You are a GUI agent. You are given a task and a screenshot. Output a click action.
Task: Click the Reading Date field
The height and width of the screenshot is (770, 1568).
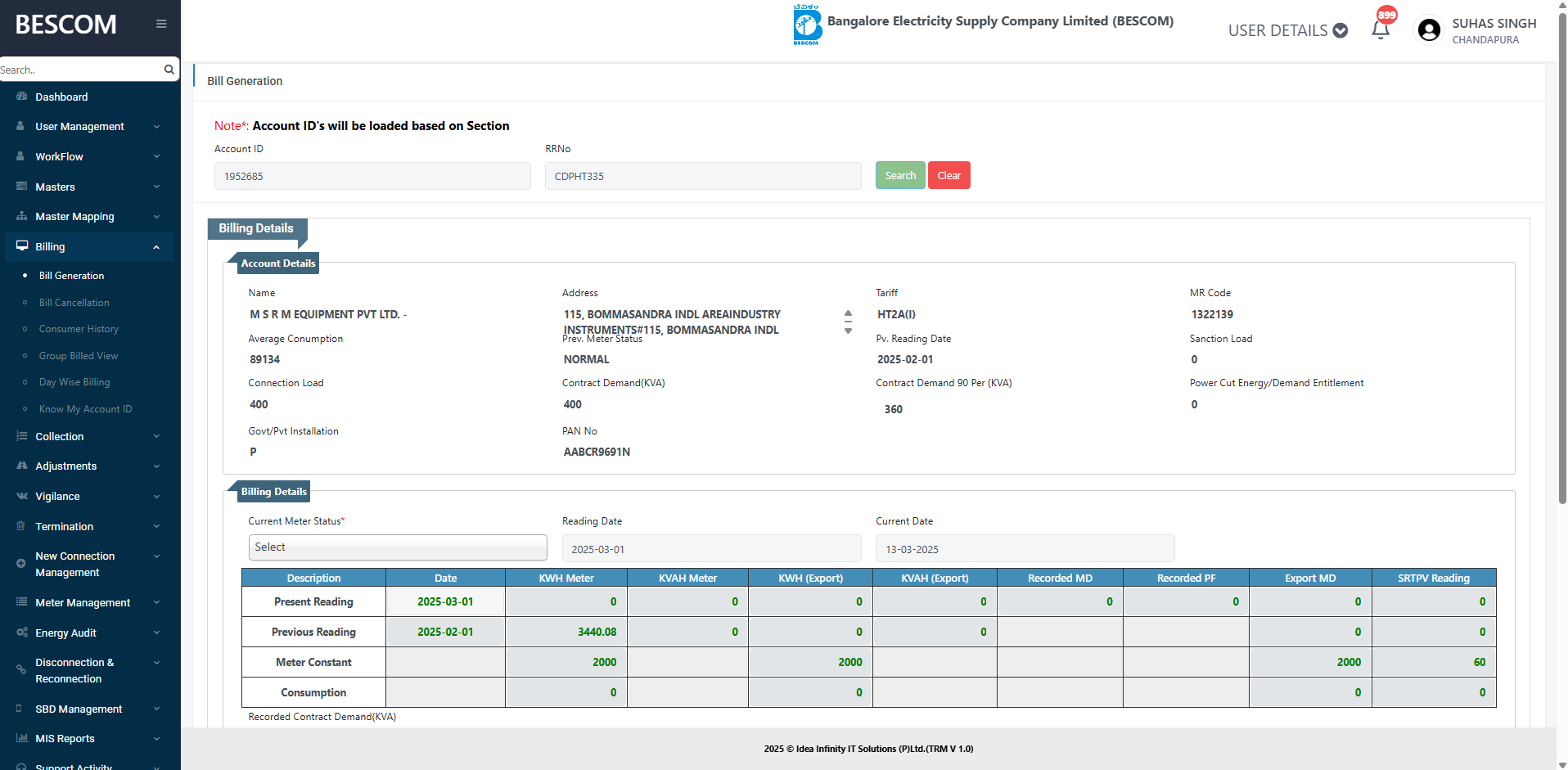point(712,549)
